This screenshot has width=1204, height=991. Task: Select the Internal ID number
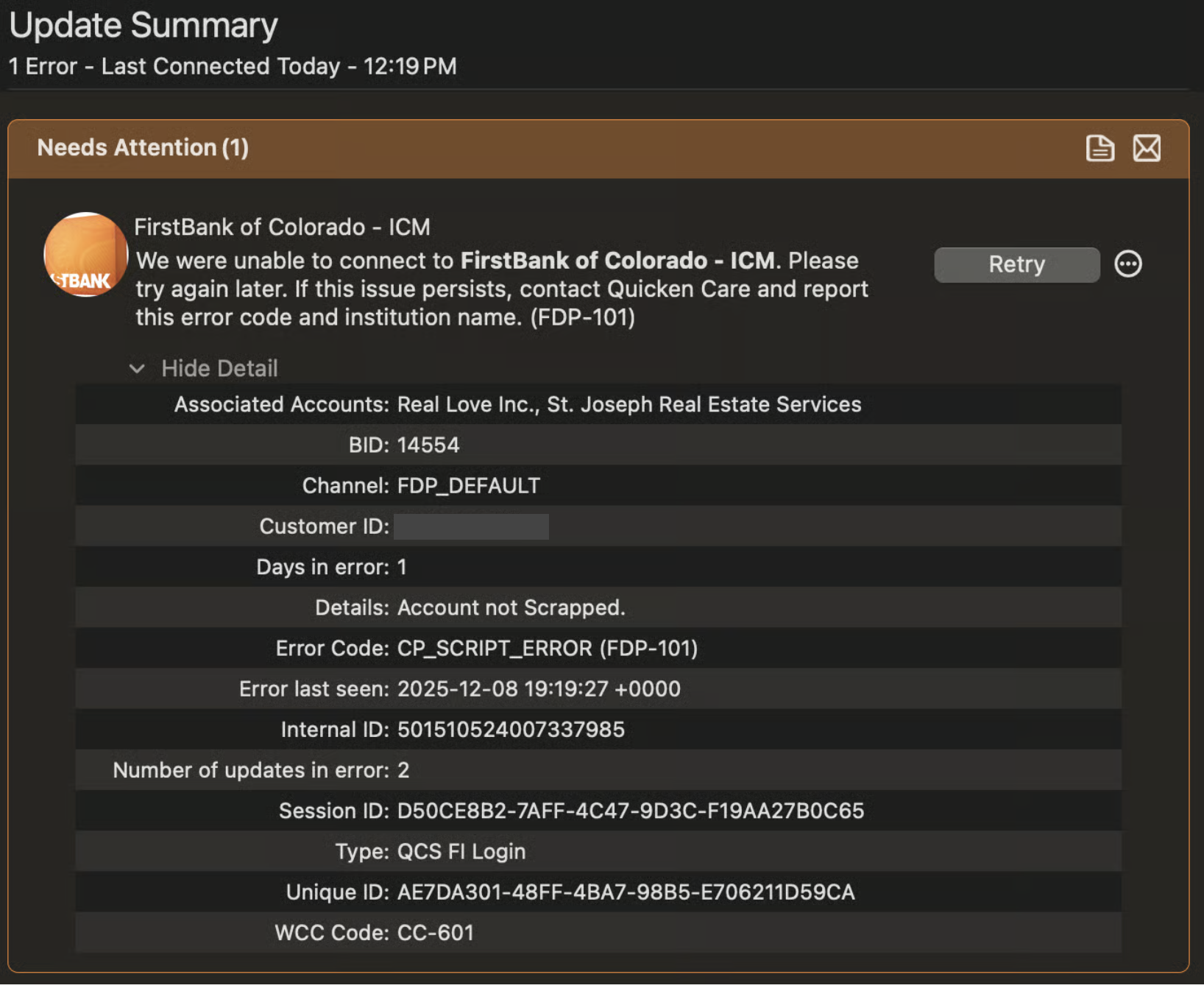pyautogui.click(x=511, y=730)
